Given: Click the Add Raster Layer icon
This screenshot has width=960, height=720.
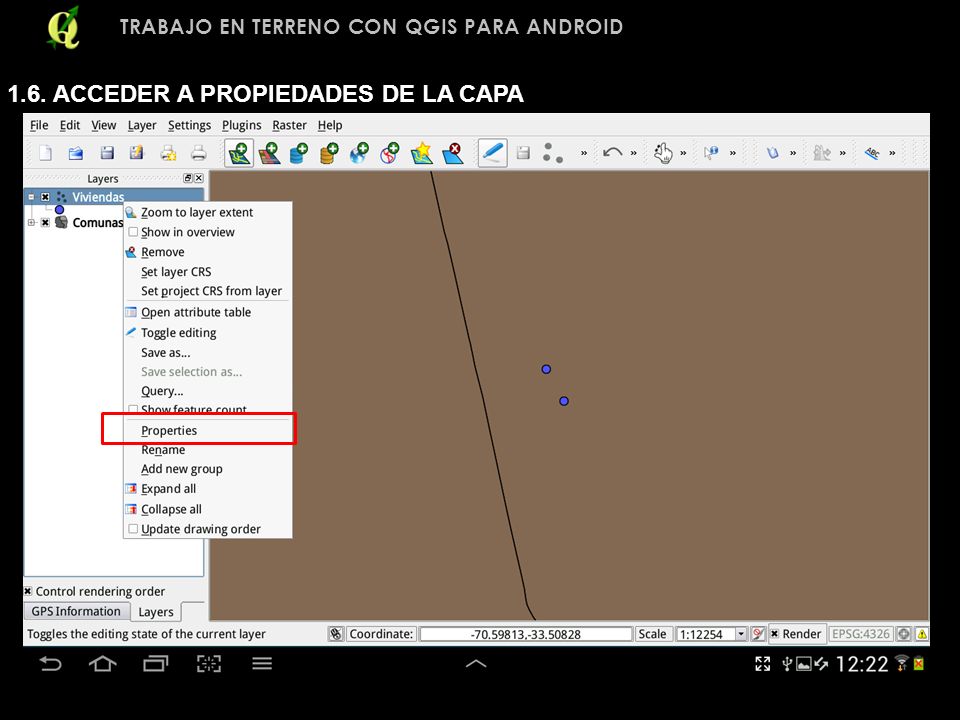Looking at the screenshot, I should click(269, 152).
